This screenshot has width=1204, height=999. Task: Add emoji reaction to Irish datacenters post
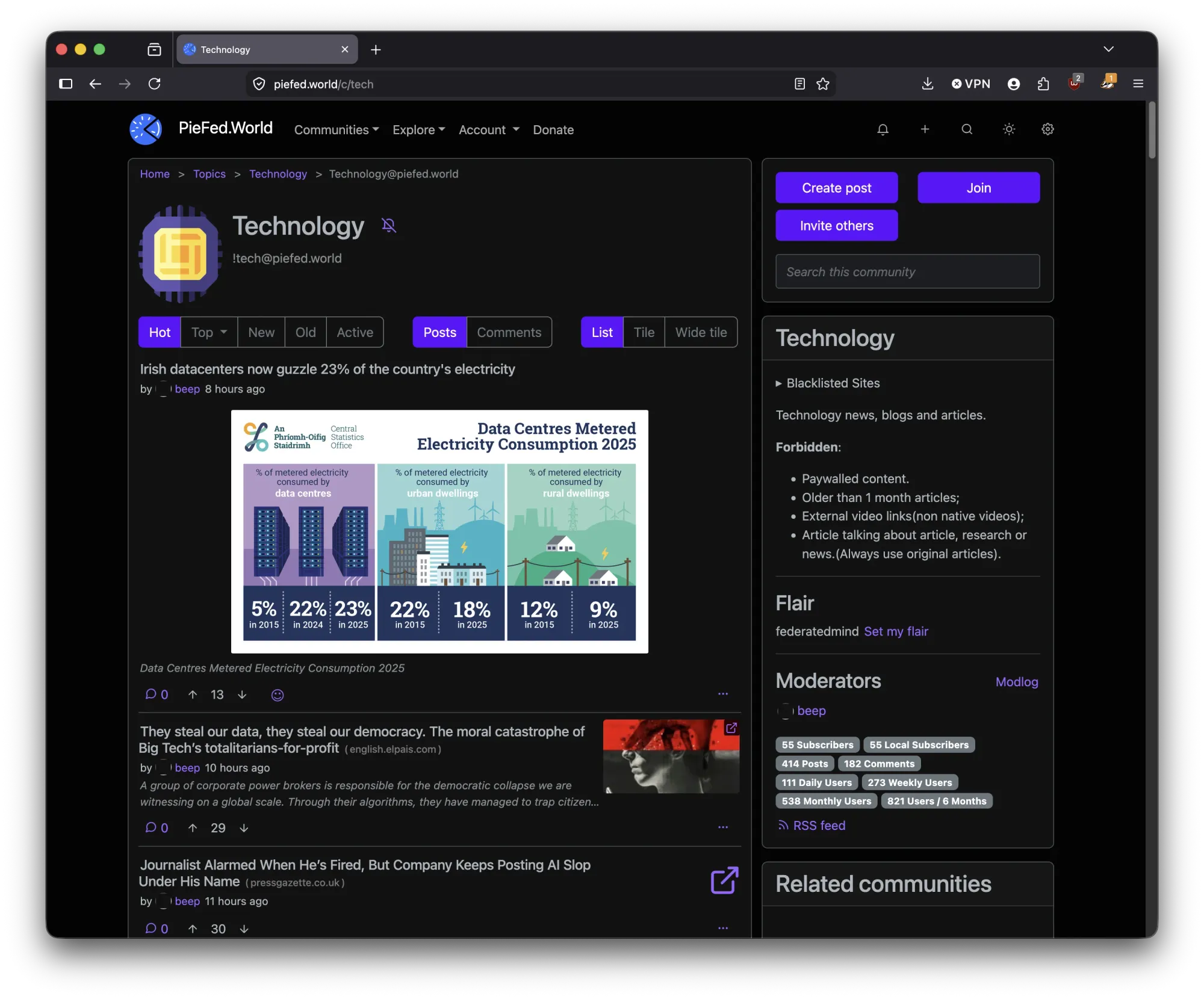click(x=277, y=695)
